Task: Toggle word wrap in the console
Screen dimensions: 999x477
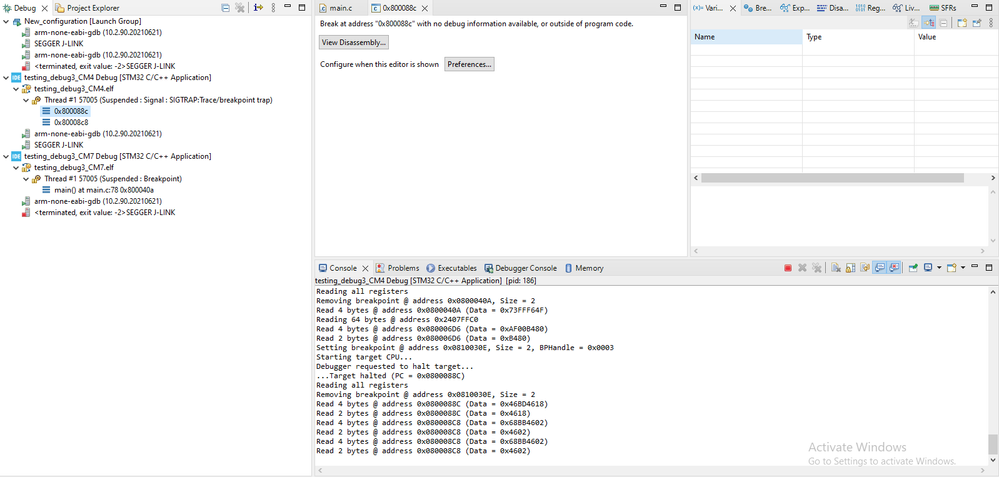Action: (865, 268)
